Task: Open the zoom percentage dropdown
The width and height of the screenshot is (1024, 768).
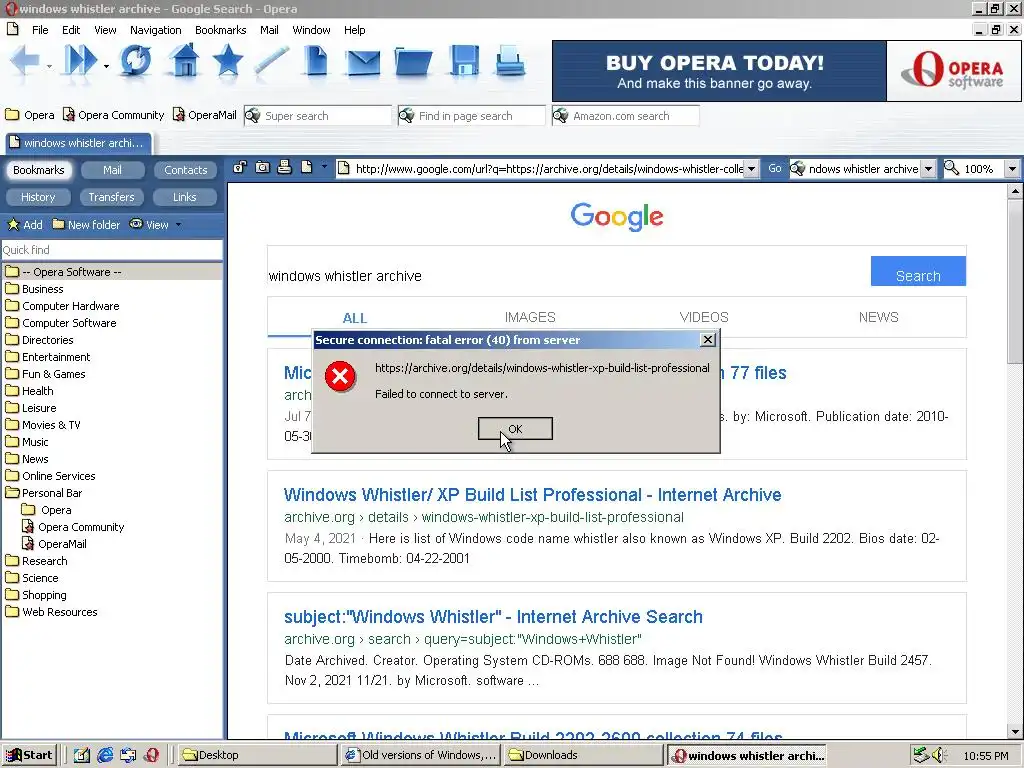Action: pyautogui.click(x=1012, y=168)
